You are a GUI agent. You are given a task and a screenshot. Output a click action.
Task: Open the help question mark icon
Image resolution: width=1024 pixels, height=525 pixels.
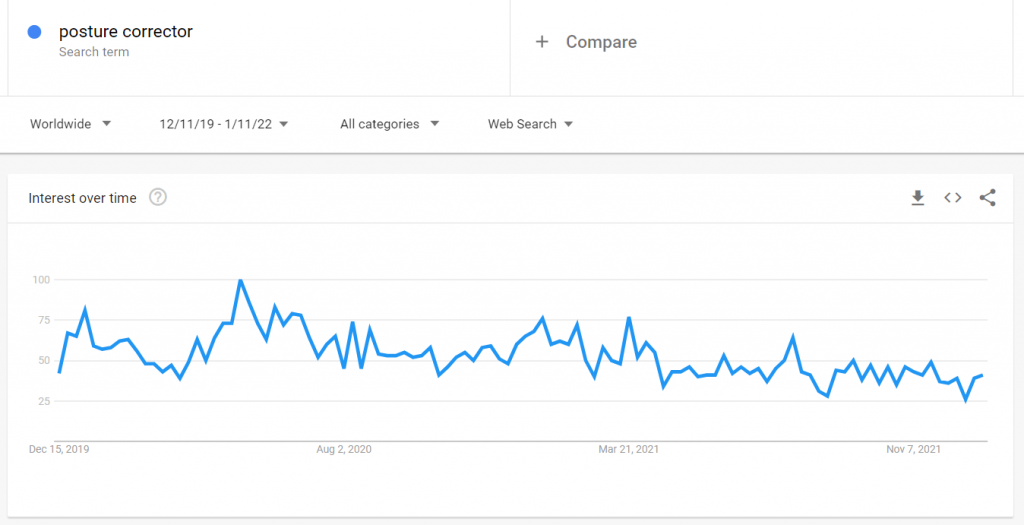coord(158,197)
